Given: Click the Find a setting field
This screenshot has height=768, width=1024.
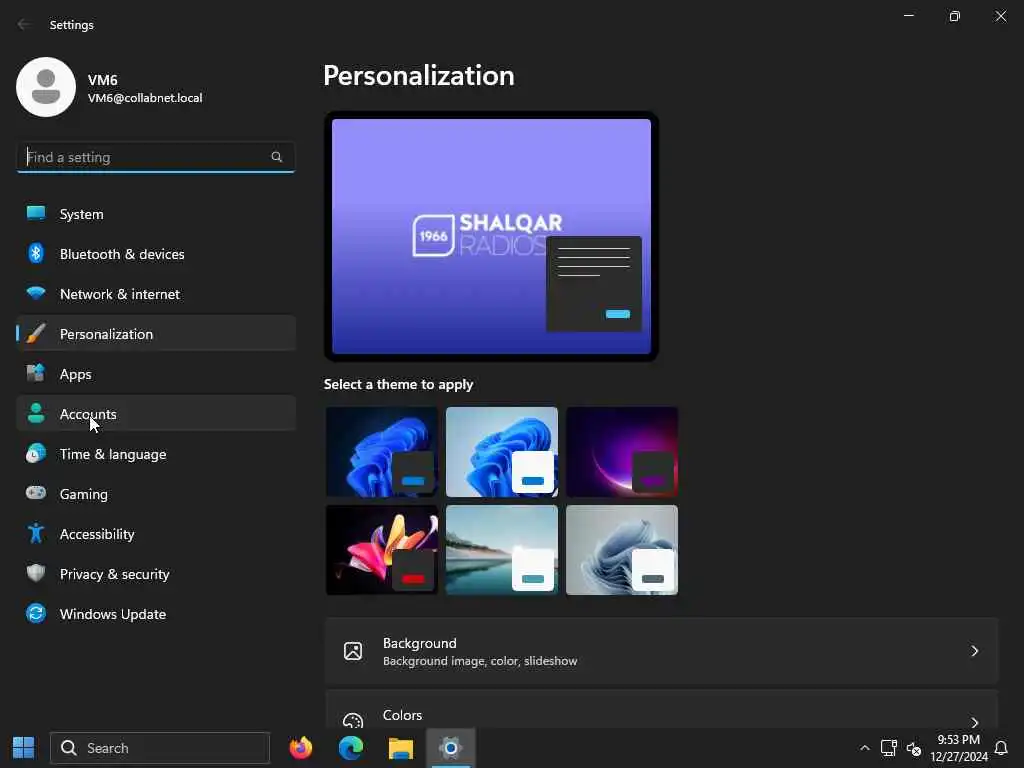Looking at the screenshot, I should (x=155, y=157).
